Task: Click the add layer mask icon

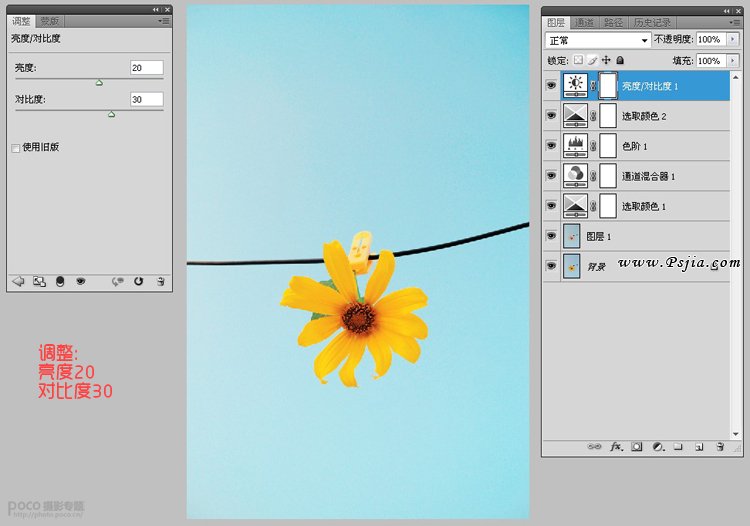Action: tap(638, 447)
